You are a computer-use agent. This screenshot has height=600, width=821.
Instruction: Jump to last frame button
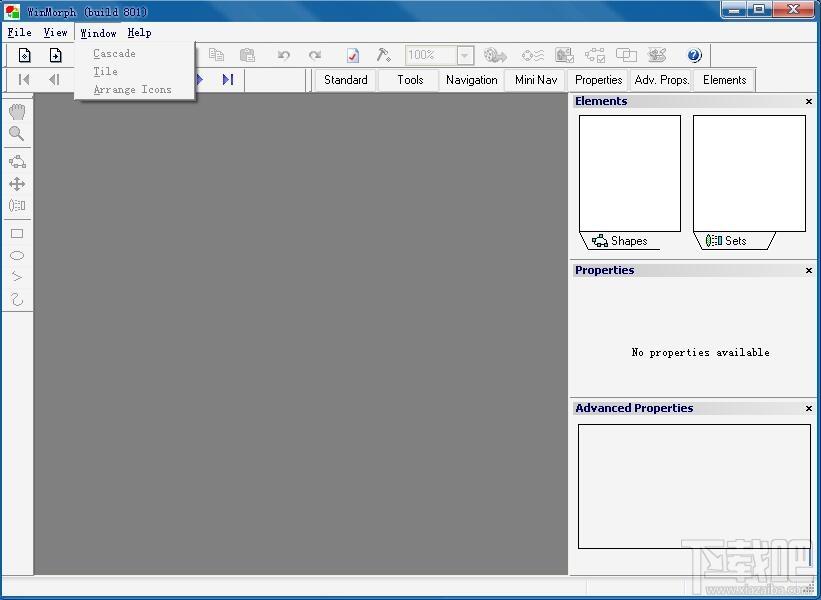tap(228, 80)
